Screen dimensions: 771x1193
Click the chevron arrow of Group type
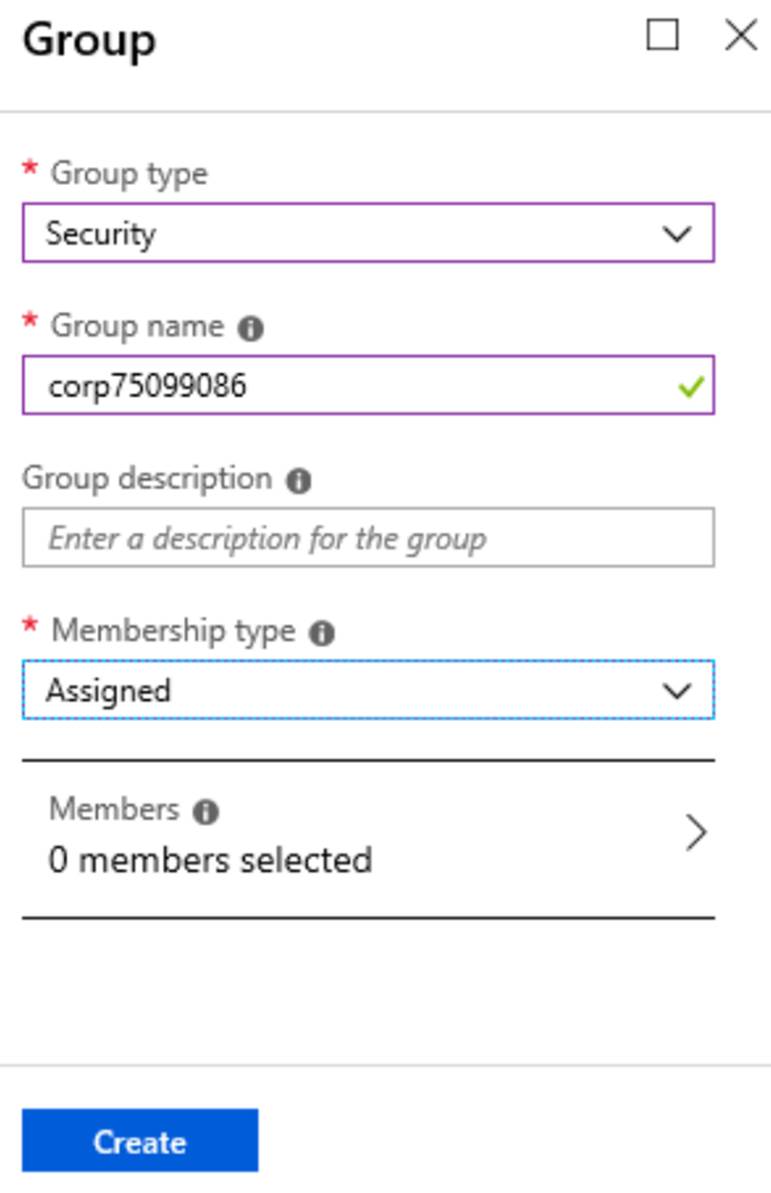[x=677, y=234]
